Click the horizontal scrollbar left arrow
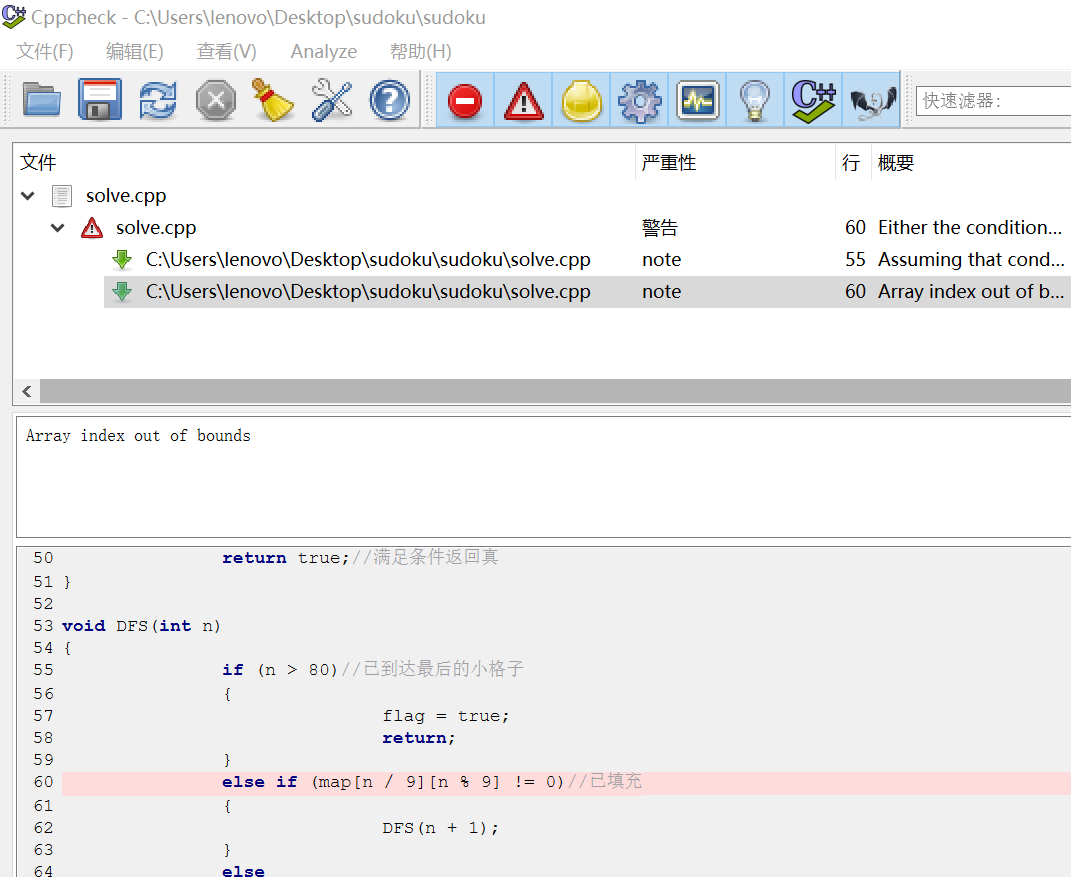This screenshot has width=1071, height=877. (27, 391)
